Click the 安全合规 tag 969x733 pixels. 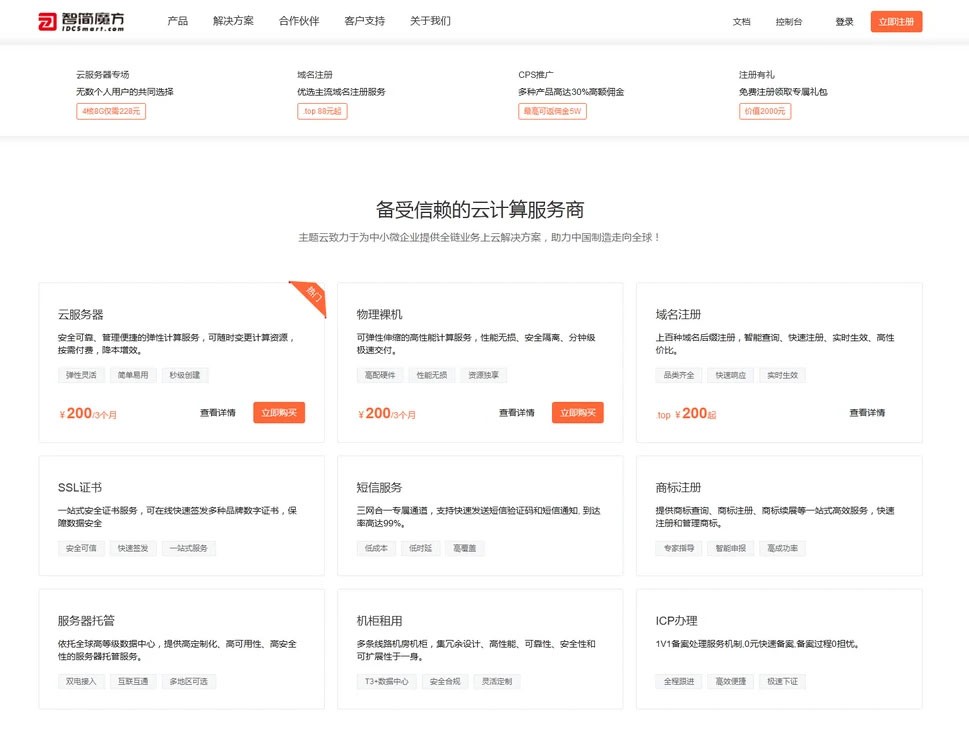[x=445, y=682]
